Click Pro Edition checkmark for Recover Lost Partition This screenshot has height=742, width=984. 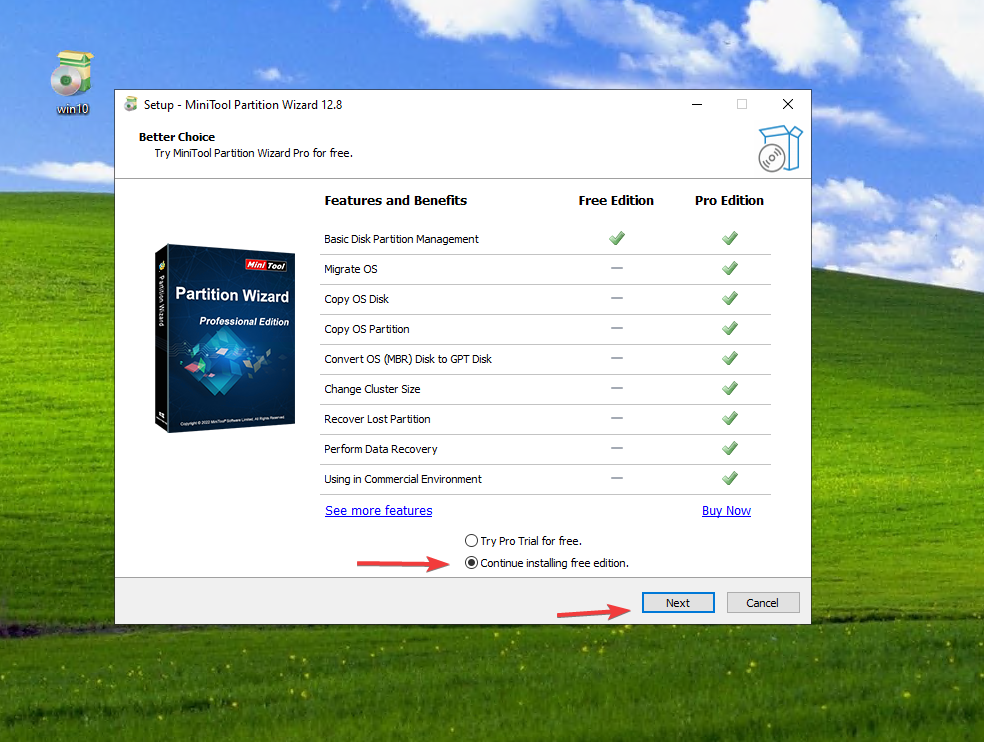[730, 418]
